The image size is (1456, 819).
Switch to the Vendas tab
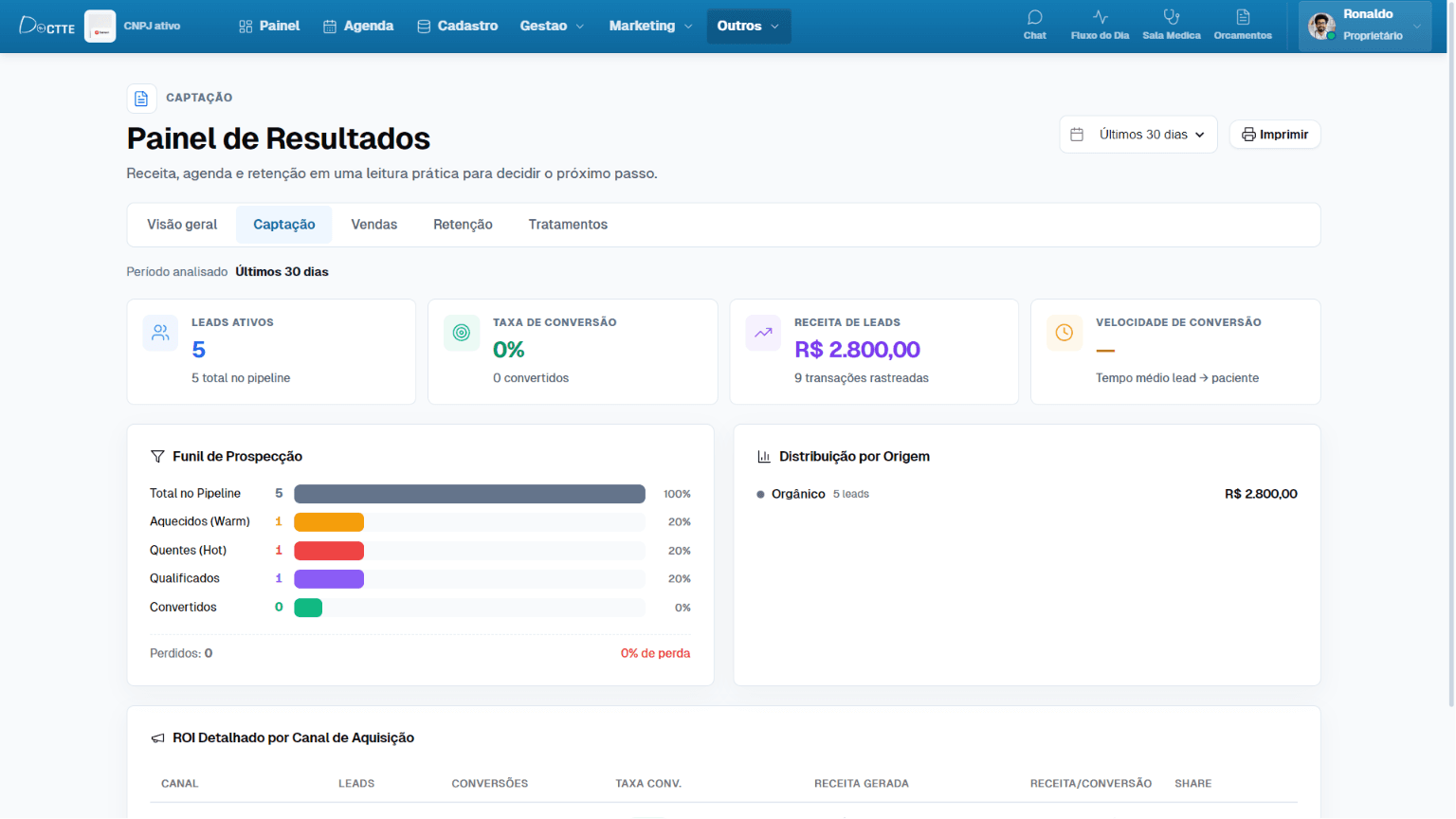(374, 225)
